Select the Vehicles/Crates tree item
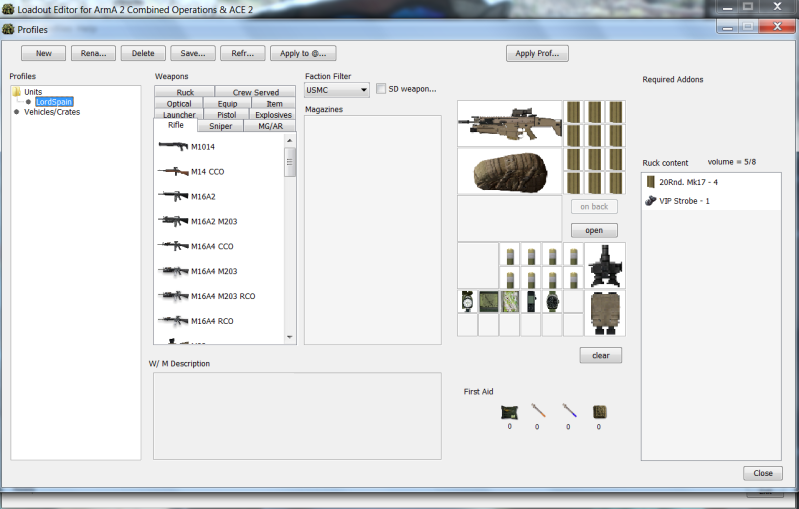Image resolution: width=799 pixels, height=509 pixels. [x=52, y=112]
